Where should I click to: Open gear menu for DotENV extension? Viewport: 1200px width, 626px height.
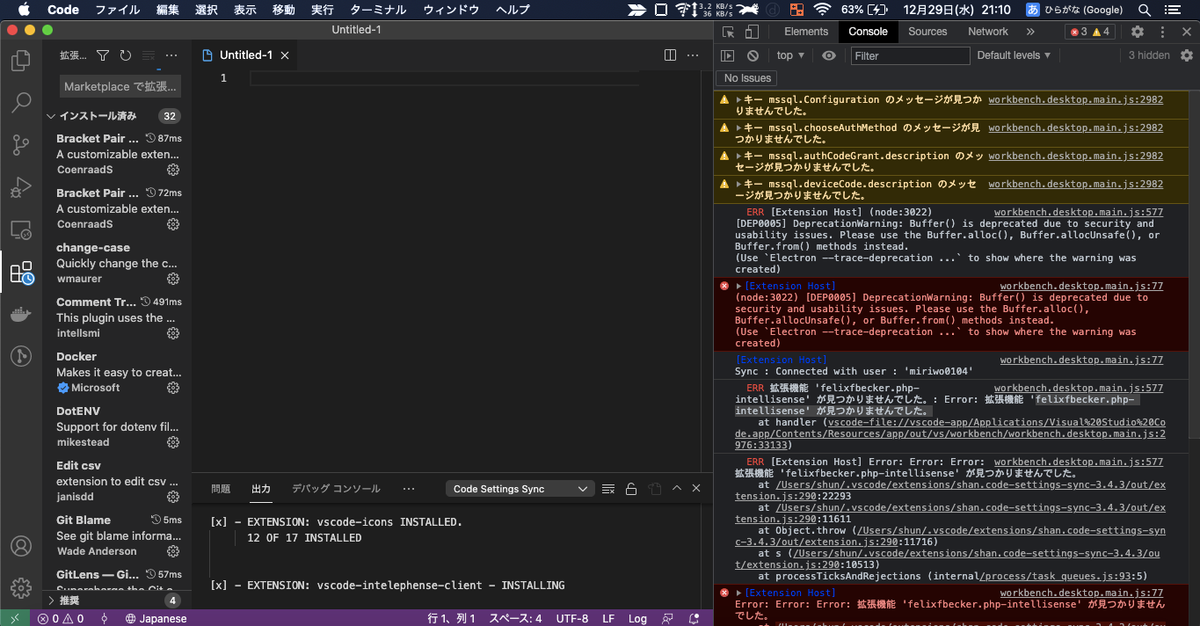(x=173, y=442)
